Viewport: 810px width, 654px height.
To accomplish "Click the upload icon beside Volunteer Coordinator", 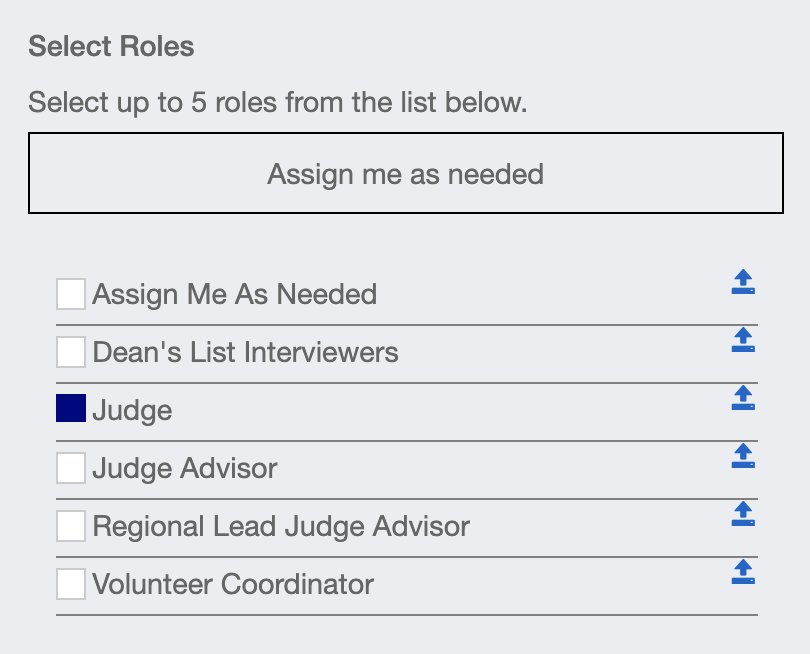I will 743,572.
